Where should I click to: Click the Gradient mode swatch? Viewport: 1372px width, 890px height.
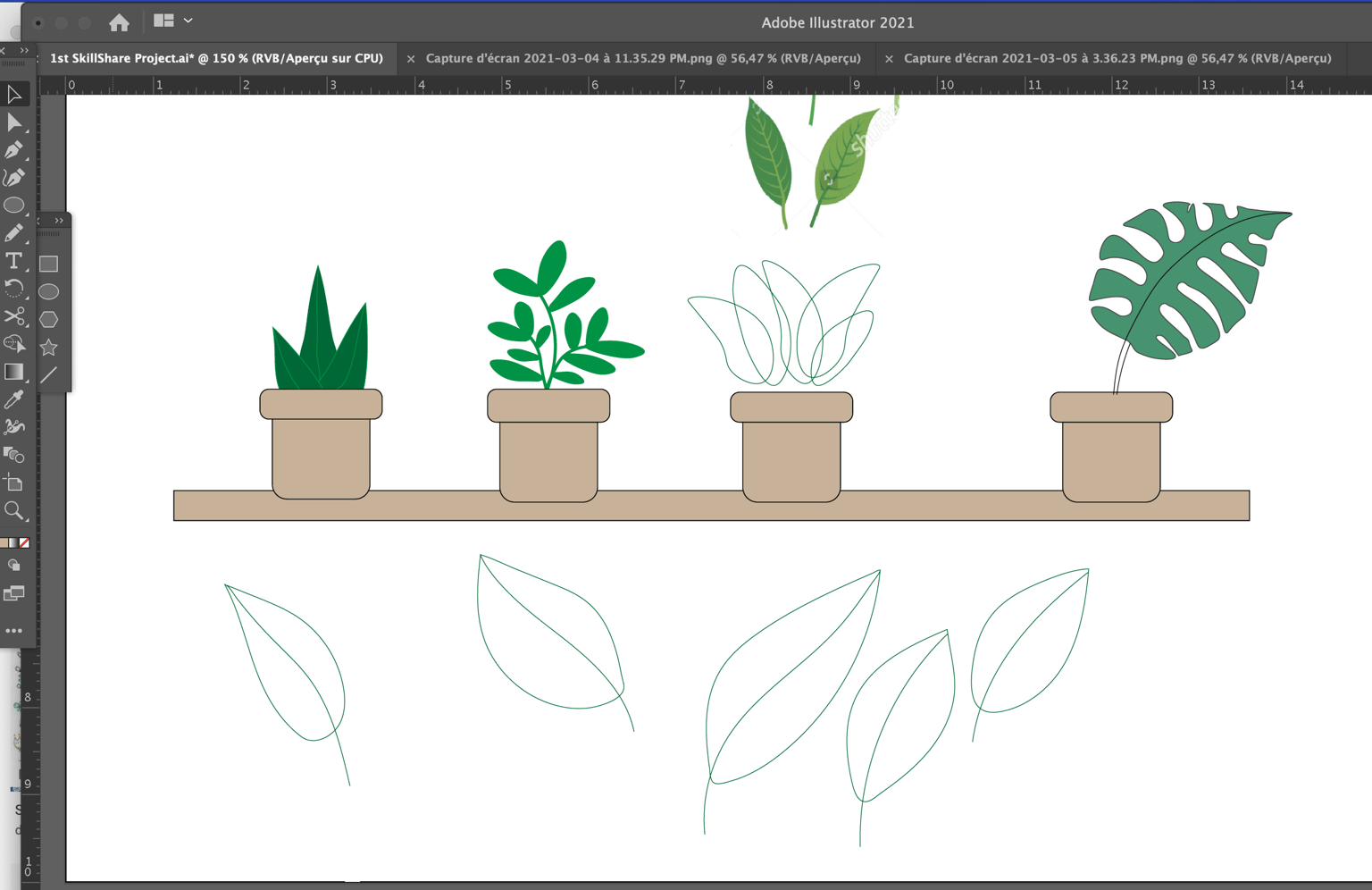coord(14,542)
